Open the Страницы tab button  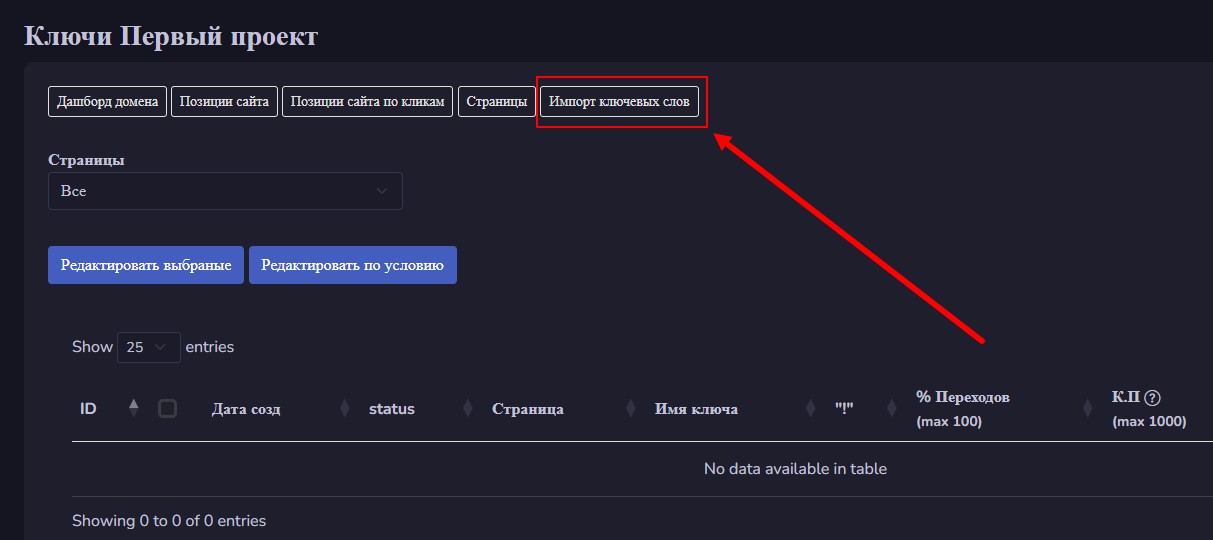496,102
